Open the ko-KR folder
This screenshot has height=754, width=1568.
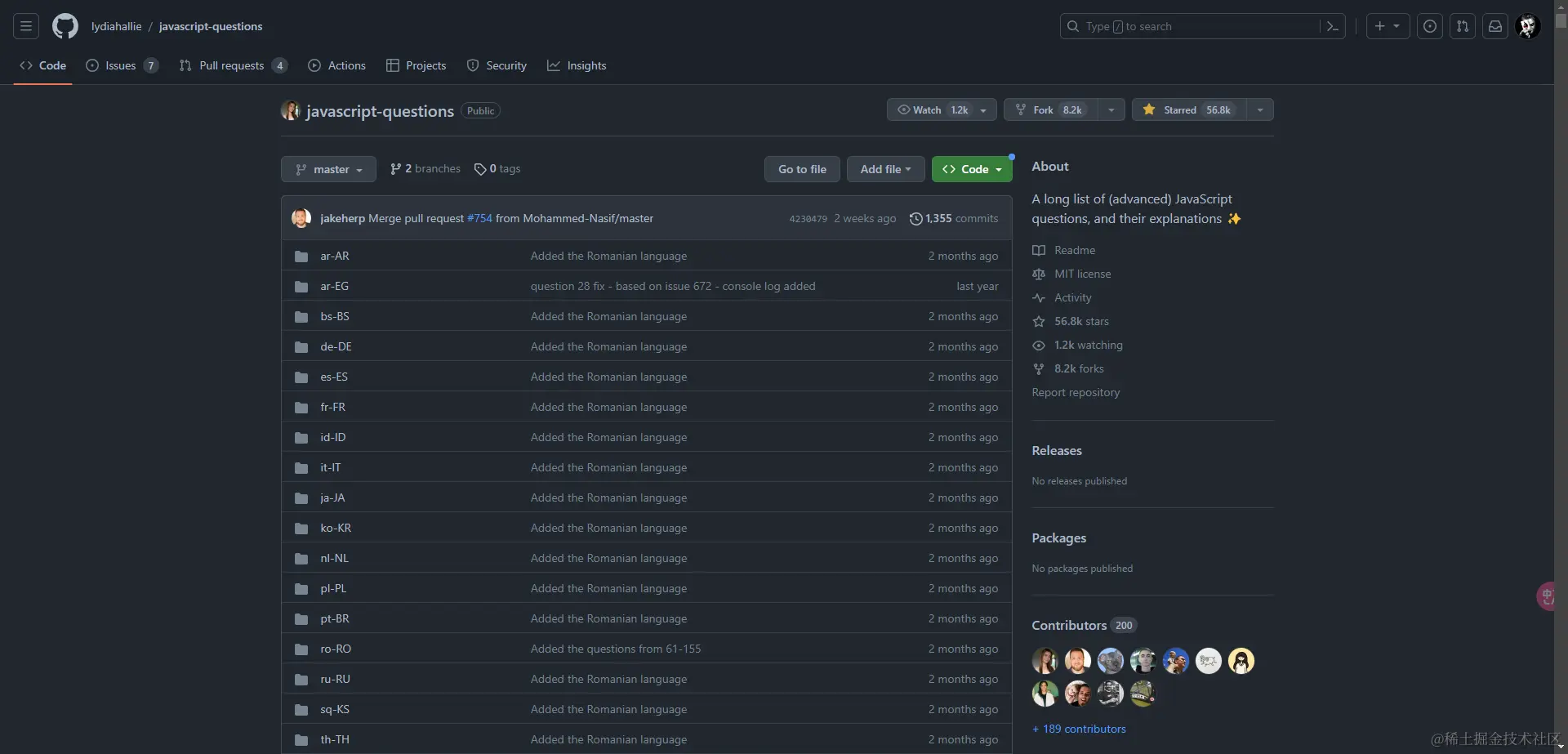tap(336, 529)
